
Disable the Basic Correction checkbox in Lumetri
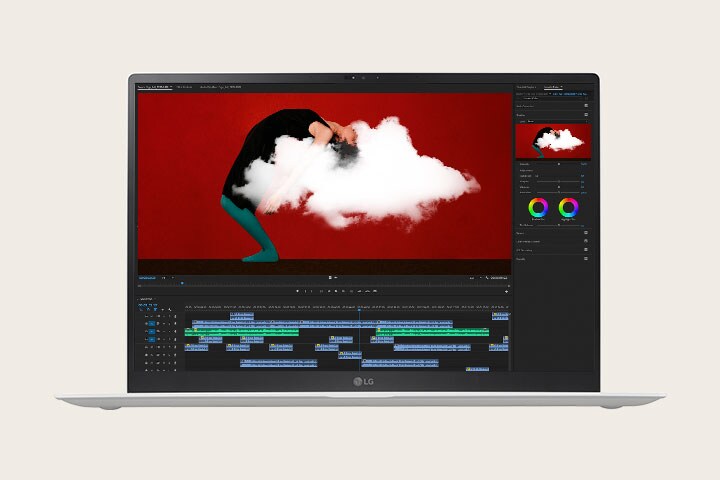[x=586, y=105]
